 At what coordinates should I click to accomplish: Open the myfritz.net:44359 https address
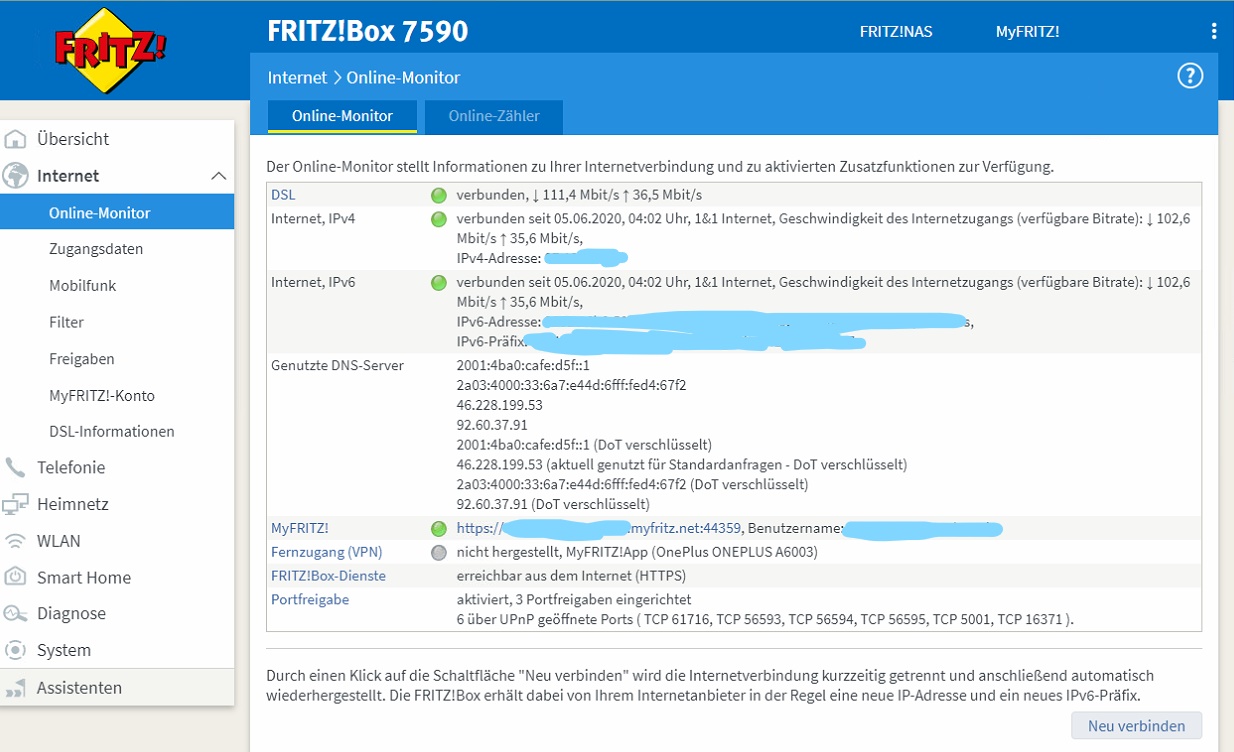599,528
